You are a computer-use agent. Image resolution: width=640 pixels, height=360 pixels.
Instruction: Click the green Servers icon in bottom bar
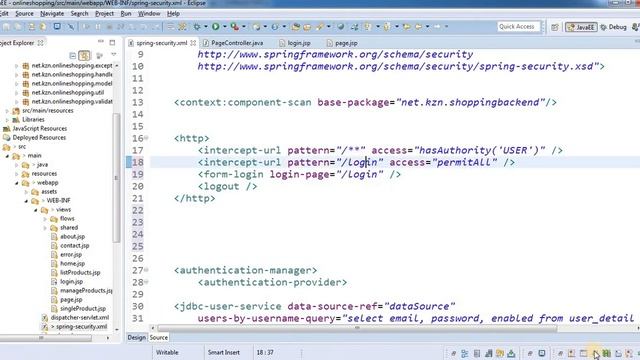607,353
